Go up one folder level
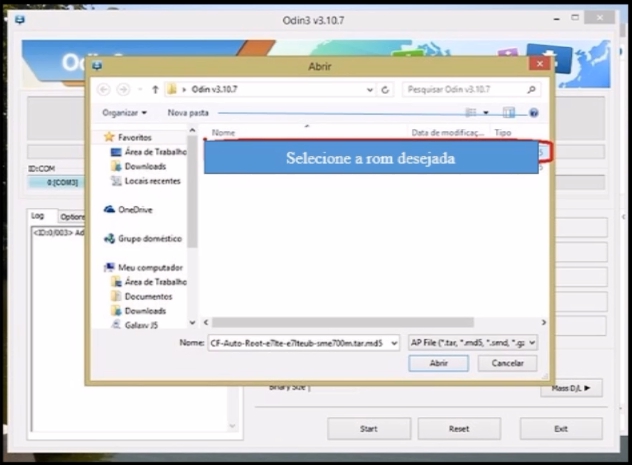Image resolution: width=632 pixels, height=465 pixels. pyautogui.click(x=155, y=89)
